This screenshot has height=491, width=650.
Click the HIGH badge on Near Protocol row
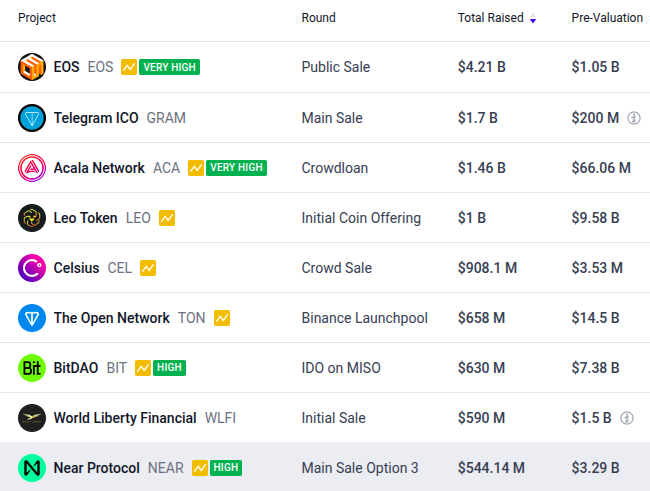pos(226,468)
